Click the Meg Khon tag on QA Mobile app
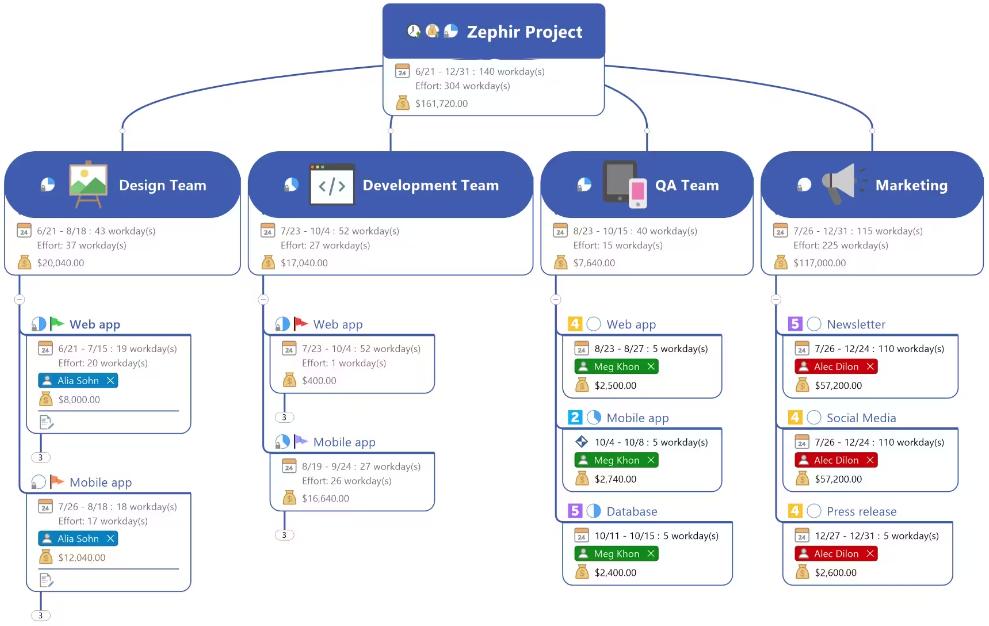 click(x=616, y=460)
